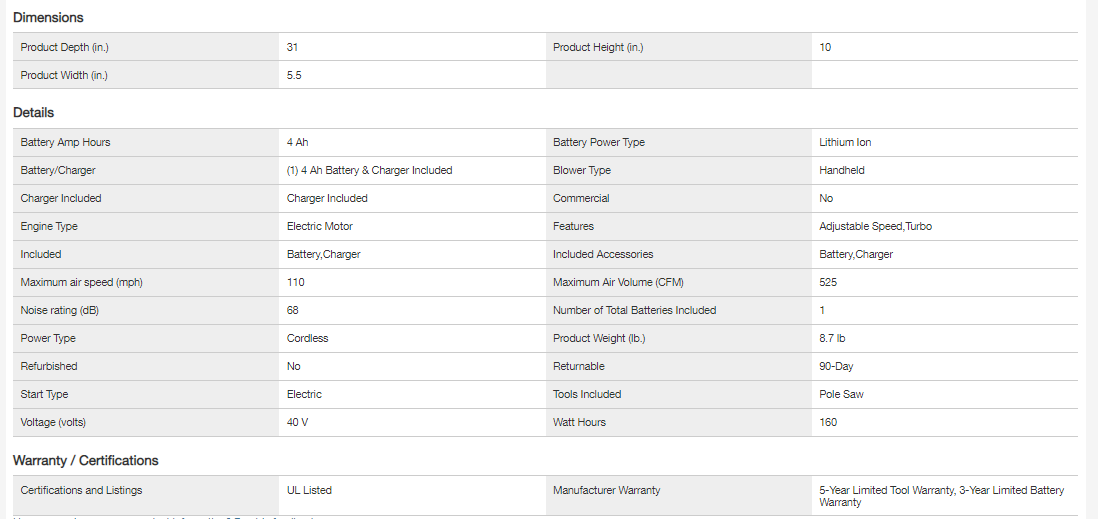This screenshot has width=1098, height=519.
Task: Click the Maximum air speed (mph) label
Action: click(82, 282)
